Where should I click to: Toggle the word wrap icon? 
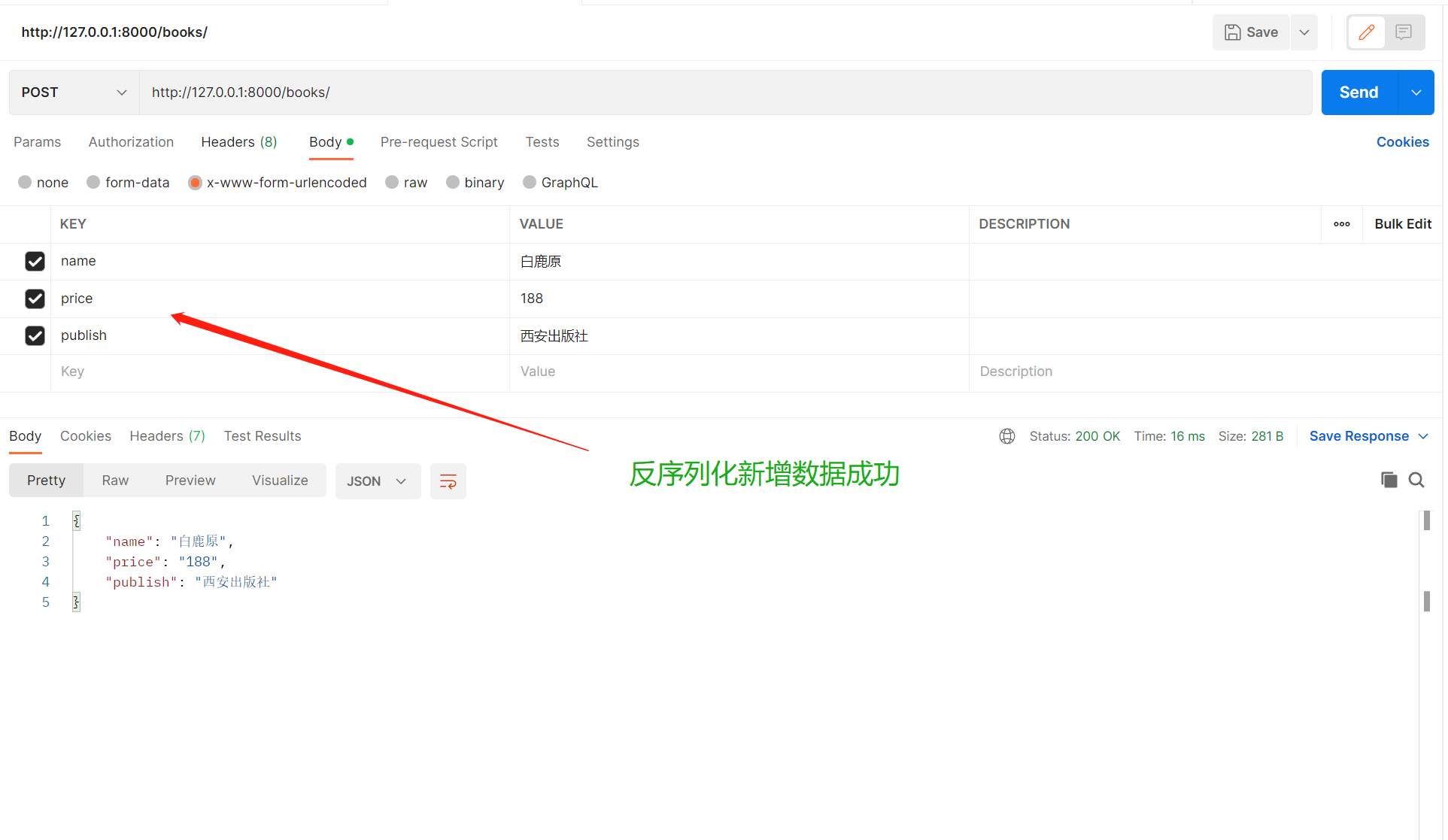click(448, 481)
